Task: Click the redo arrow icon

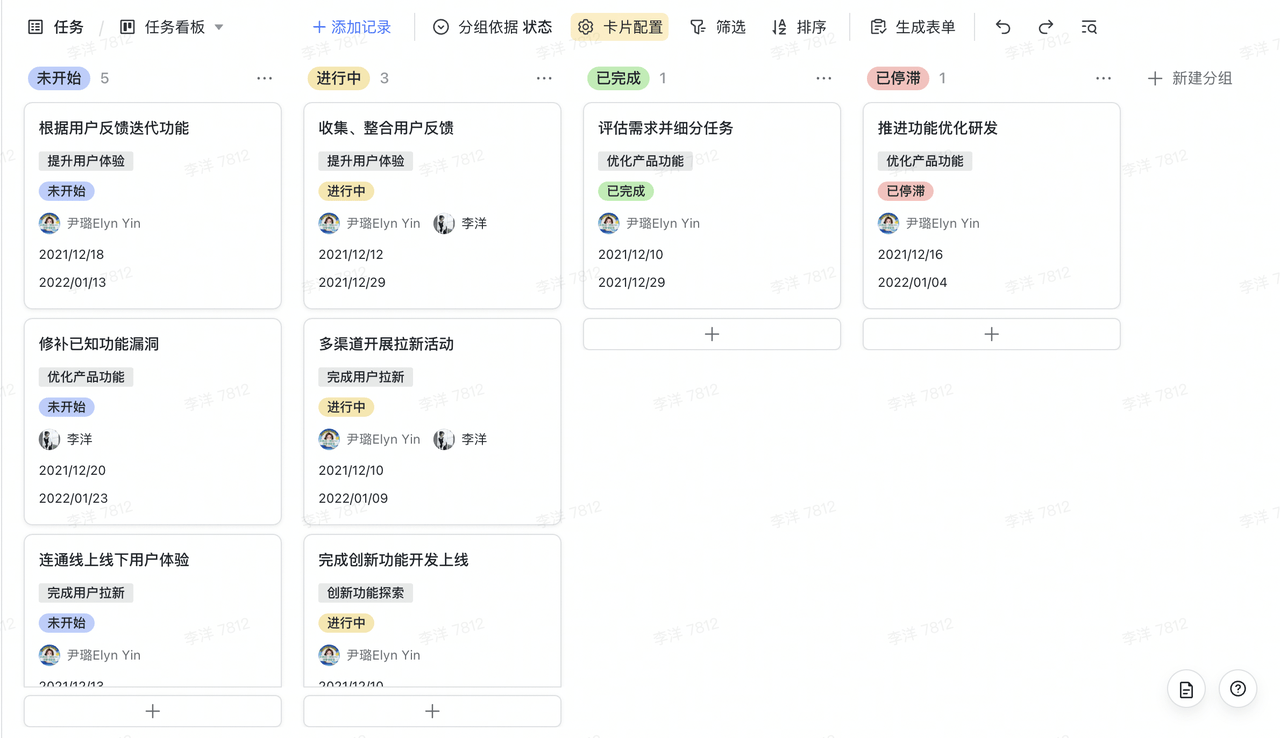Action: point(1046,27)
